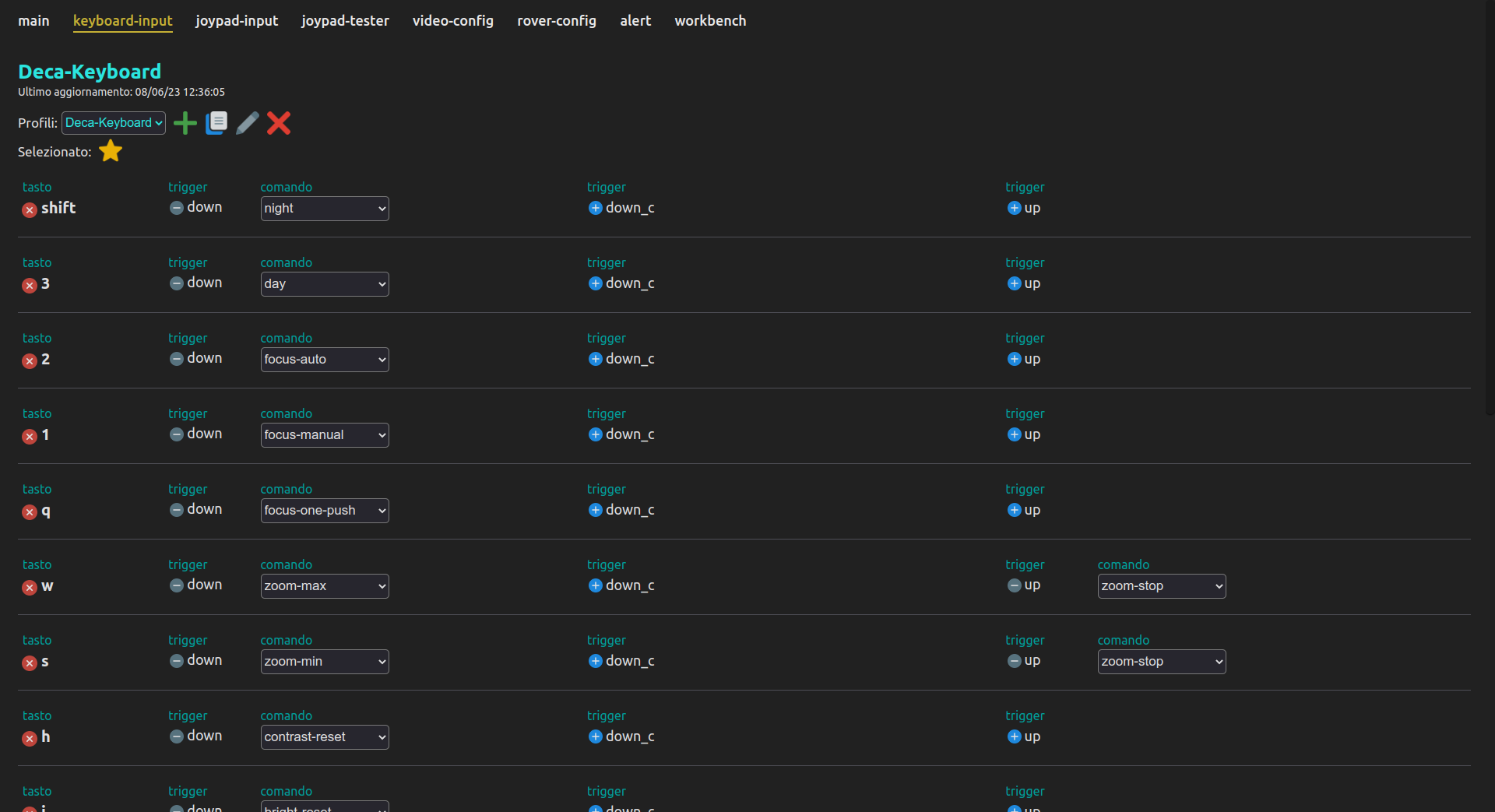Open the focus-manual command dropdown
The height and width of the screenshot is (812, 1495).
click(x=325, y=435)
